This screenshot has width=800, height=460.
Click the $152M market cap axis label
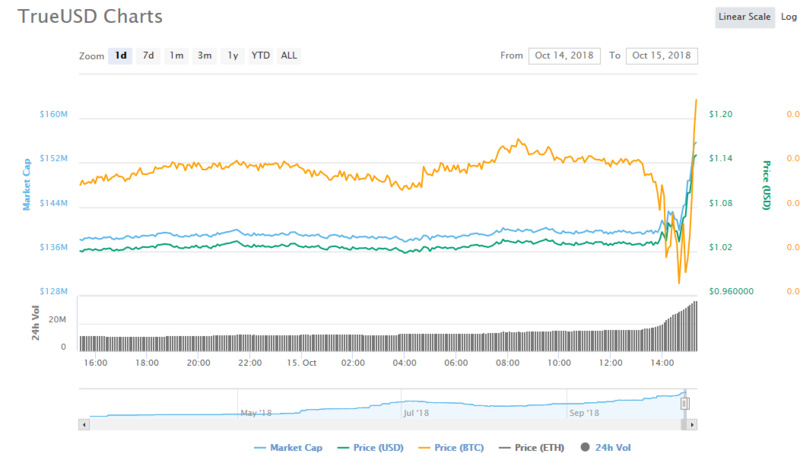tap(54, 159)
